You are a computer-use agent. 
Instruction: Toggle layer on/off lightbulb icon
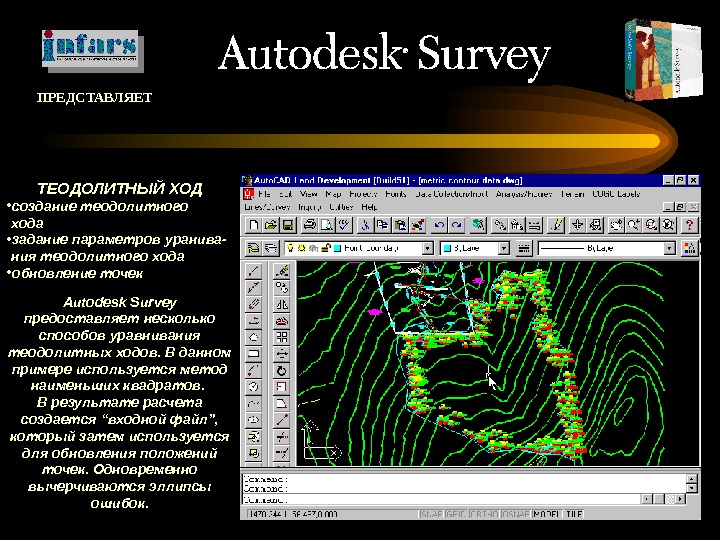pyautogui.click(x=290, y=248)
